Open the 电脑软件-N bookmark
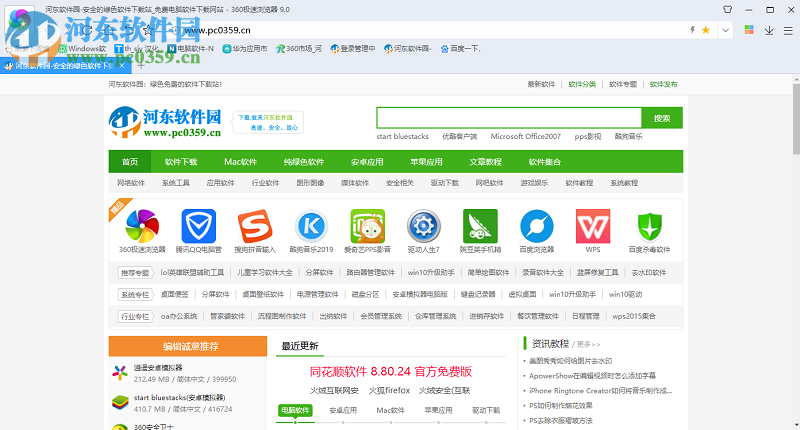800x430 pixels. pos(191,48)
